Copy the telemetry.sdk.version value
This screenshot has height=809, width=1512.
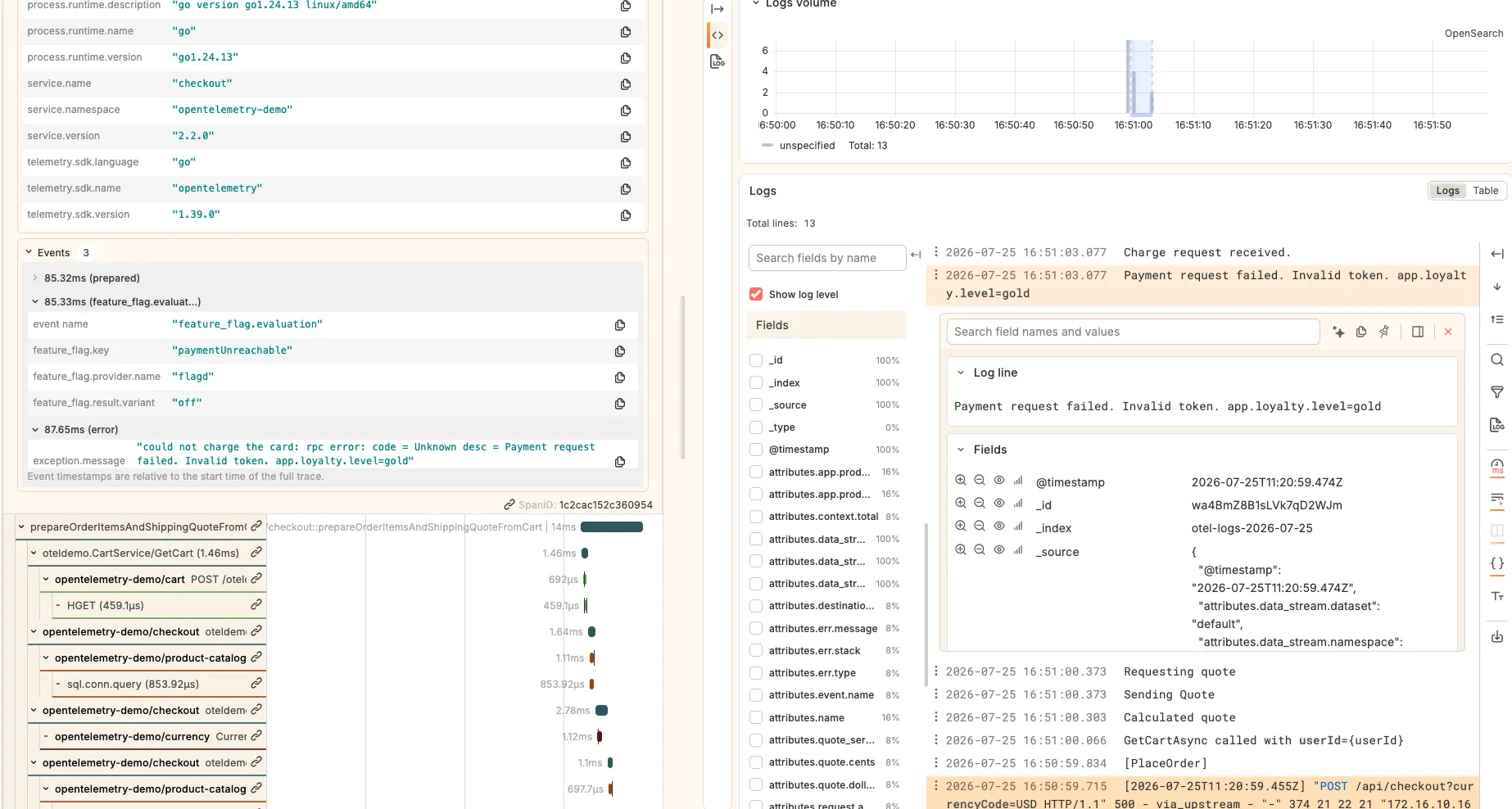626,215
